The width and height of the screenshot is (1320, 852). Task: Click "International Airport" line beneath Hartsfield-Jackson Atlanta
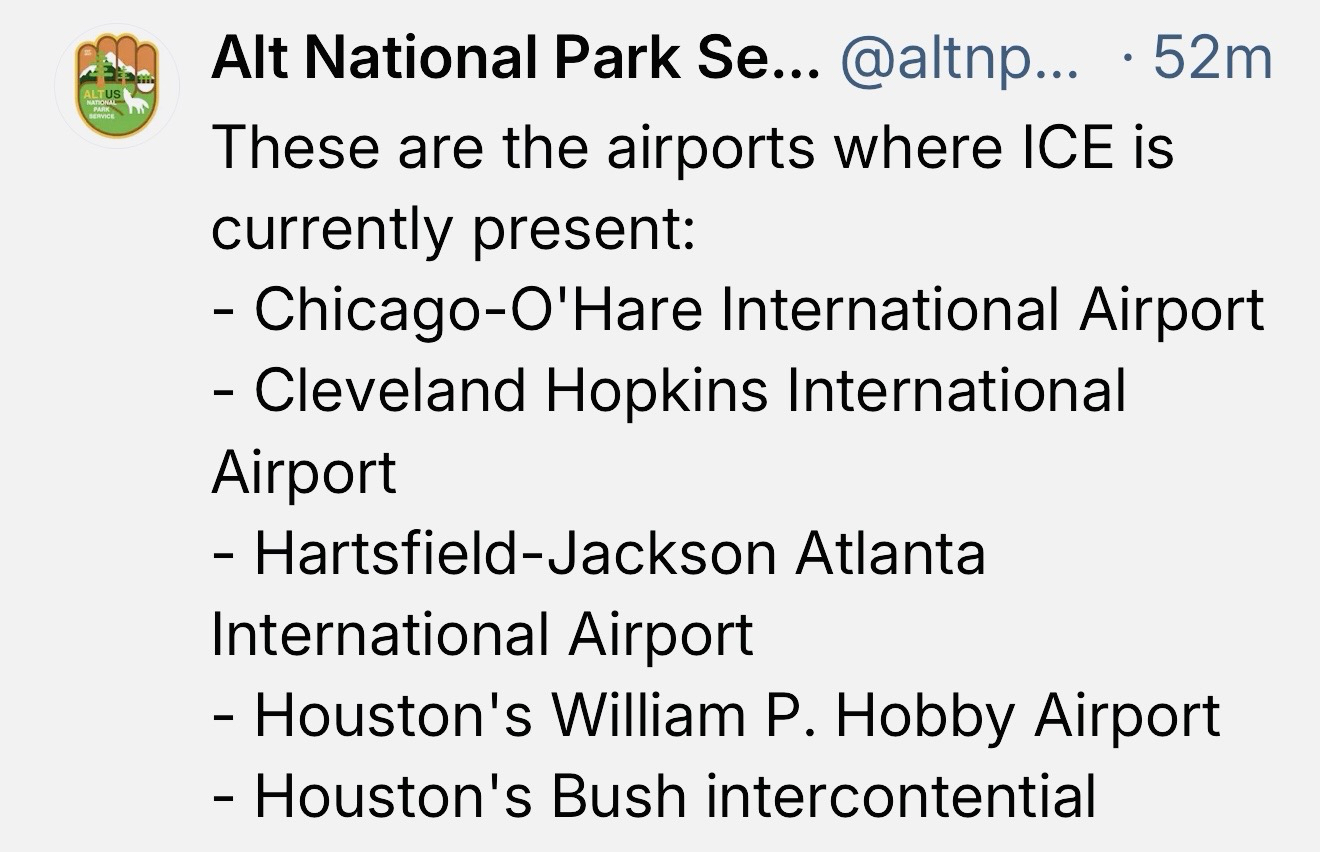482,634
